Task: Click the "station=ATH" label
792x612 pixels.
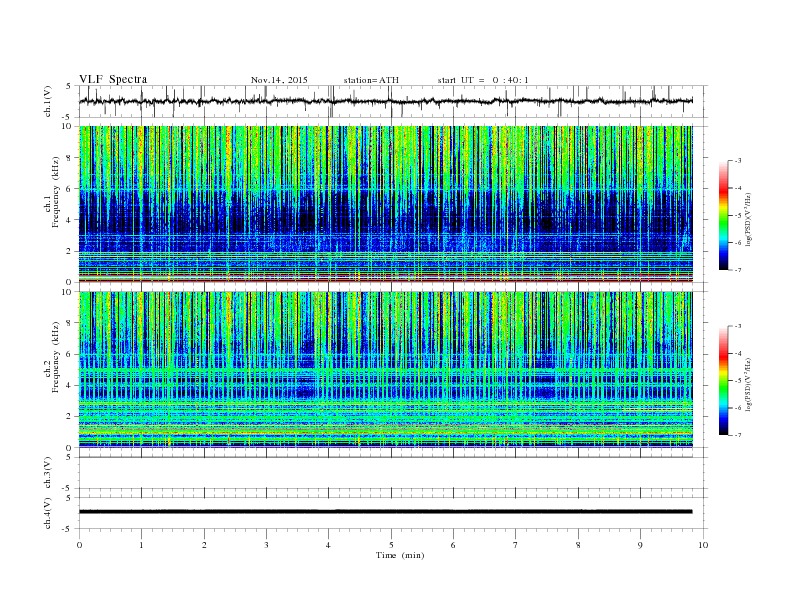Action: pyautogui.click(x=371, y=80)
